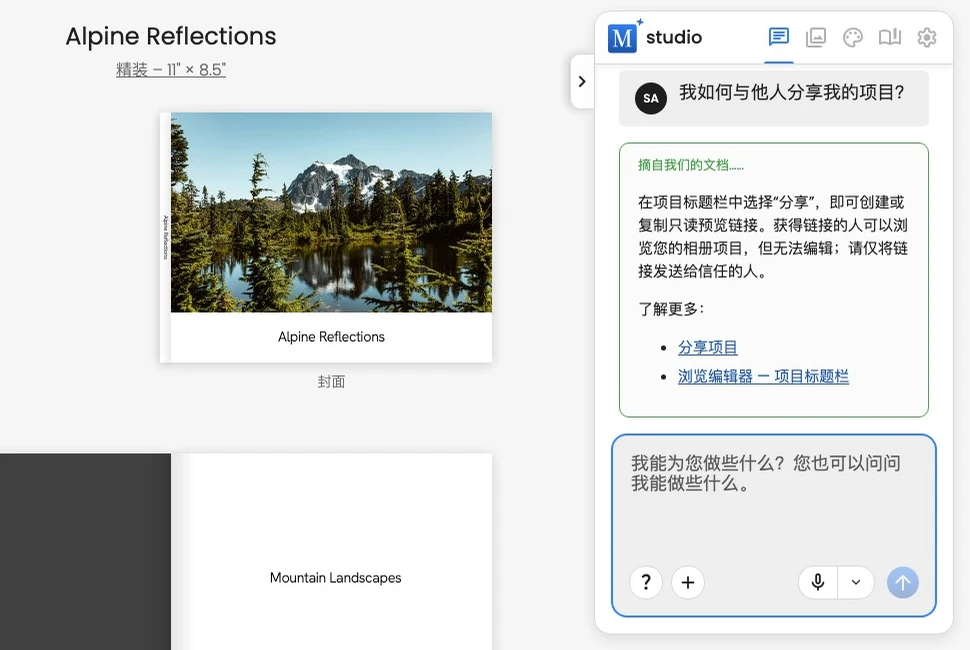Click the Mountain Landscapes page title text
Image resolution: width=970 pixels, height=650 pixels.
pos(335,578)
